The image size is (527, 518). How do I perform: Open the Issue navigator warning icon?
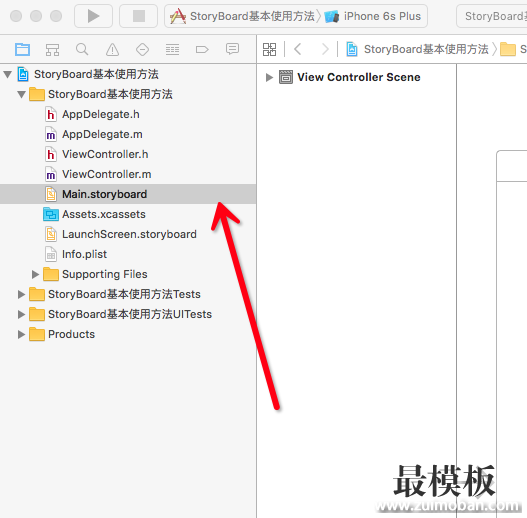click(x=112, y=50)
